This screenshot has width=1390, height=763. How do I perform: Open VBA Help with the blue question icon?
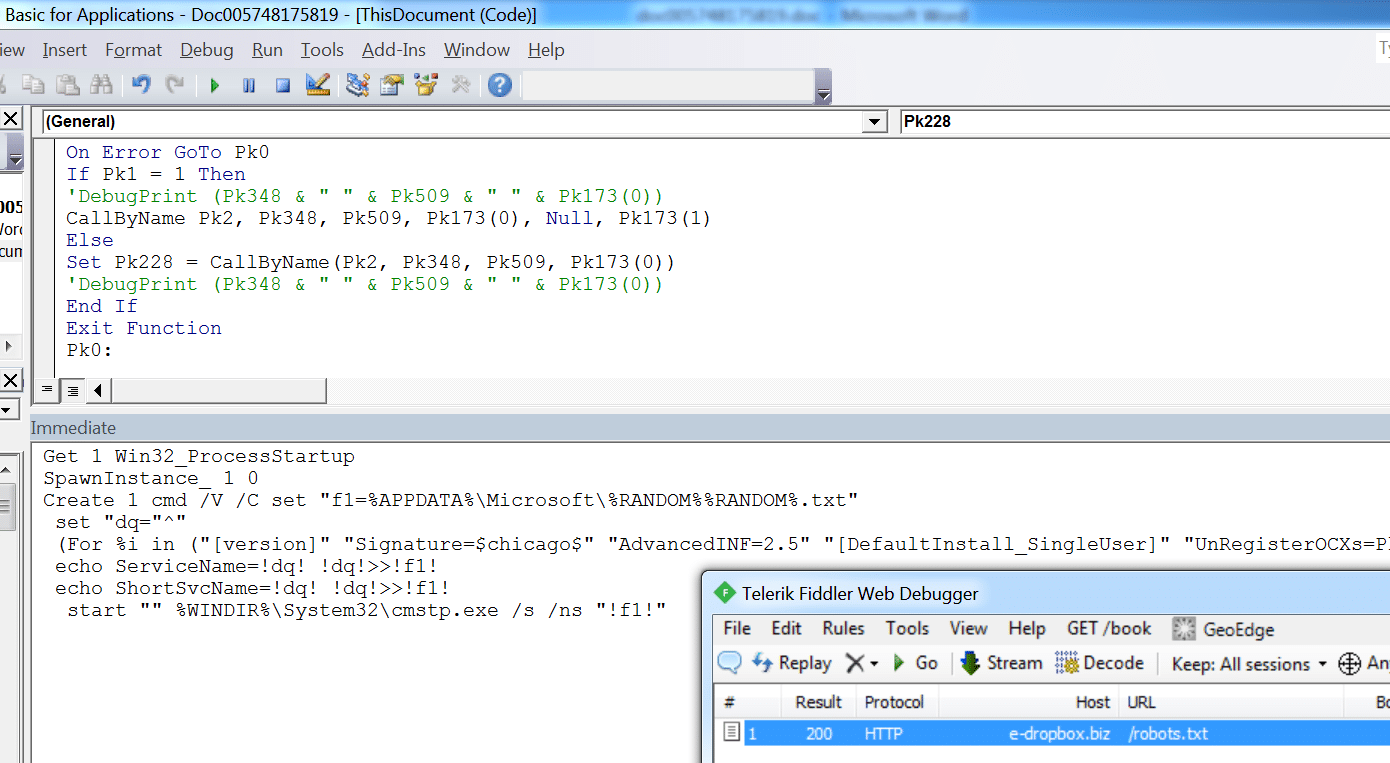[x=500, y=85]
